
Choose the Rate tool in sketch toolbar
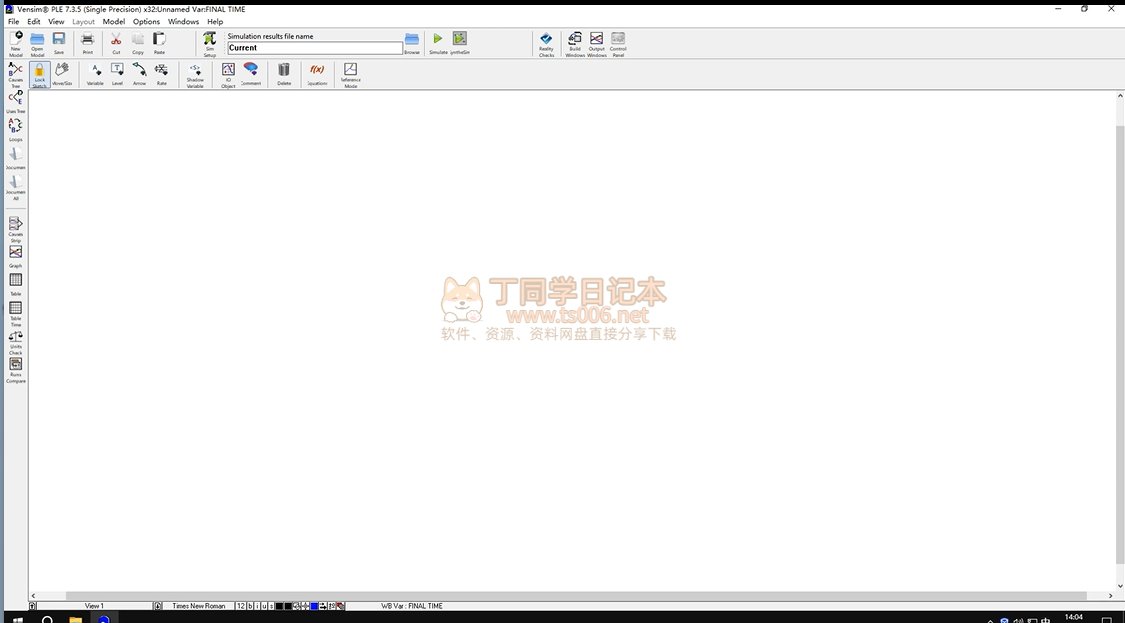tap(161, 73)
